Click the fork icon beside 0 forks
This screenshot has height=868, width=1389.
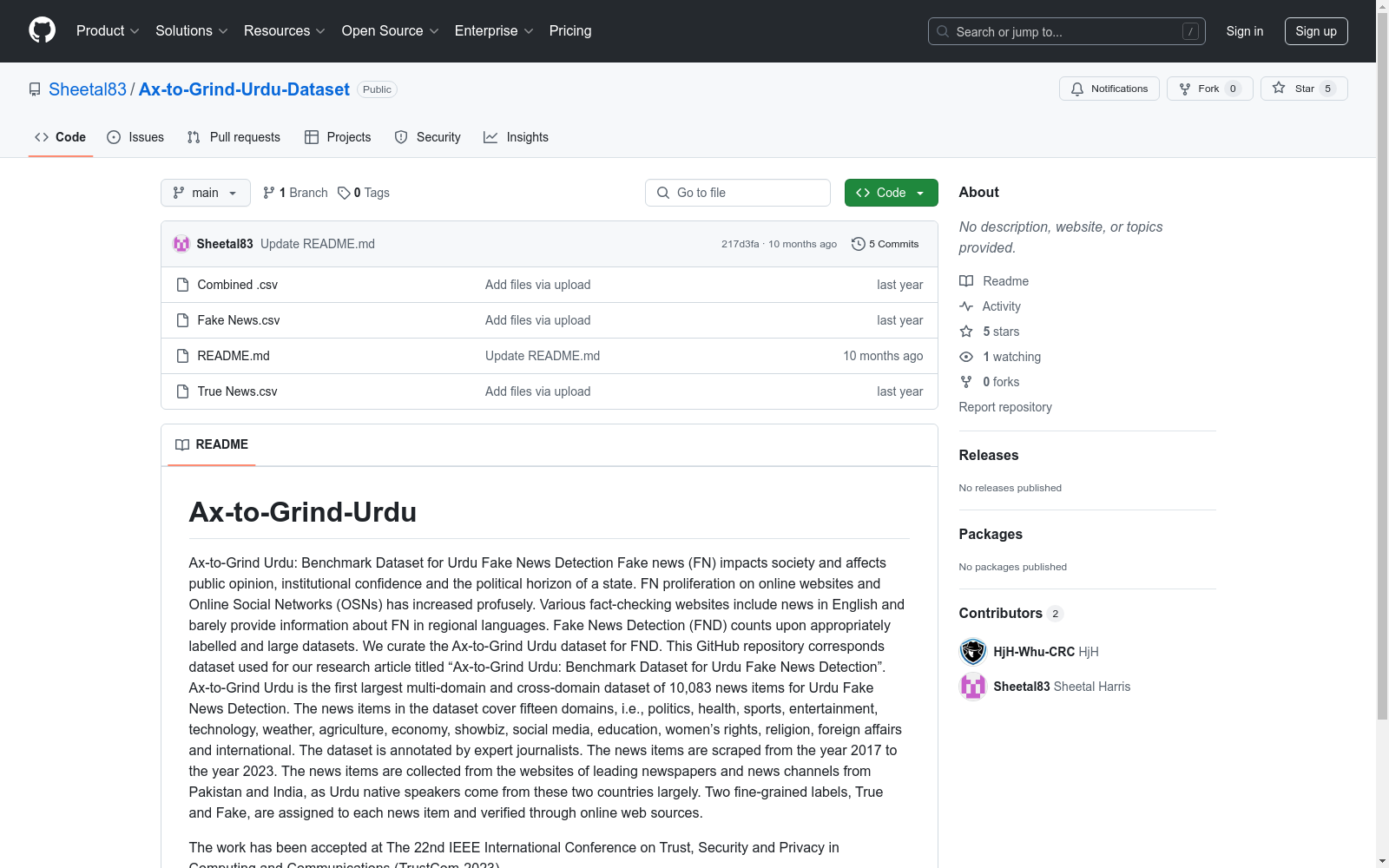coord(966,382)
